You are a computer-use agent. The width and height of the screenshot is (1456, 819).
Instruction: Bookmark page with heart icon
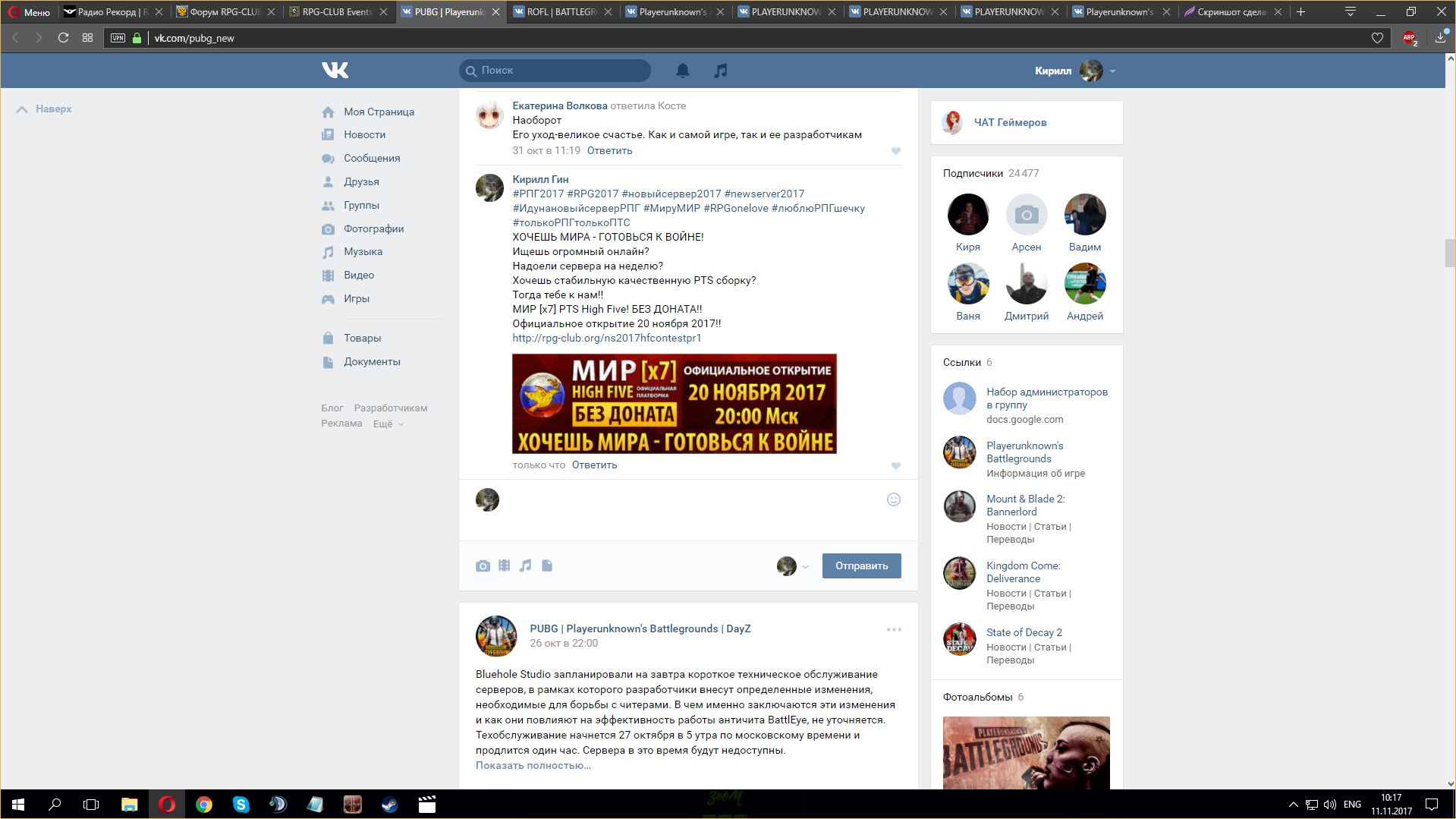point(1378,38)
